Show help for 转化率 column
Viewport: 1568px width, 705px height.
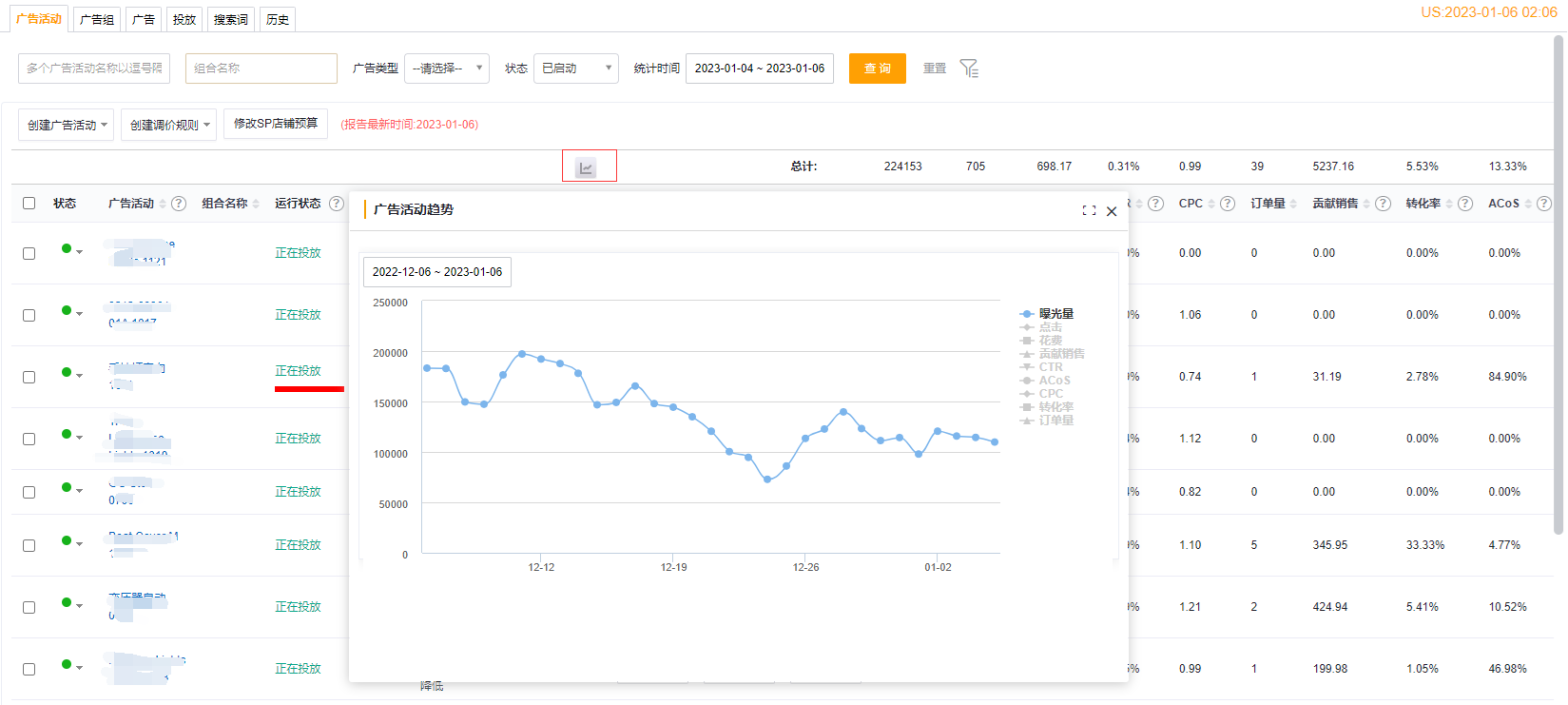pos(1465,204)
